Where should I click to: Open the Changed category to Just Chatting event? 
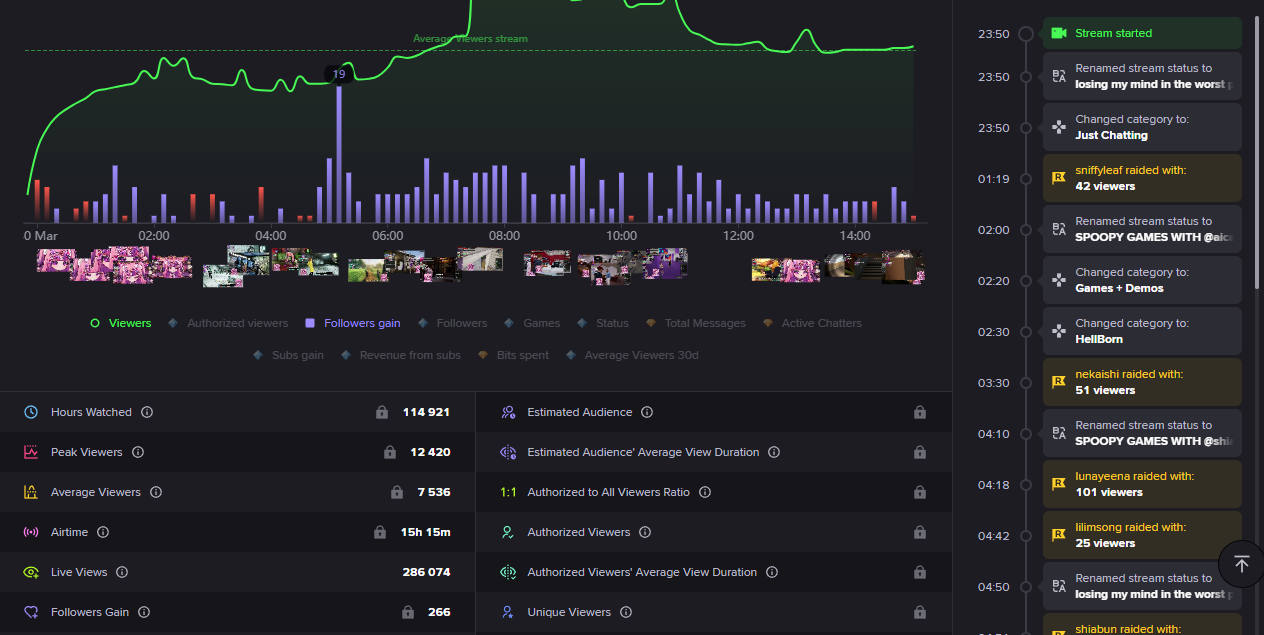(1142, 127)
